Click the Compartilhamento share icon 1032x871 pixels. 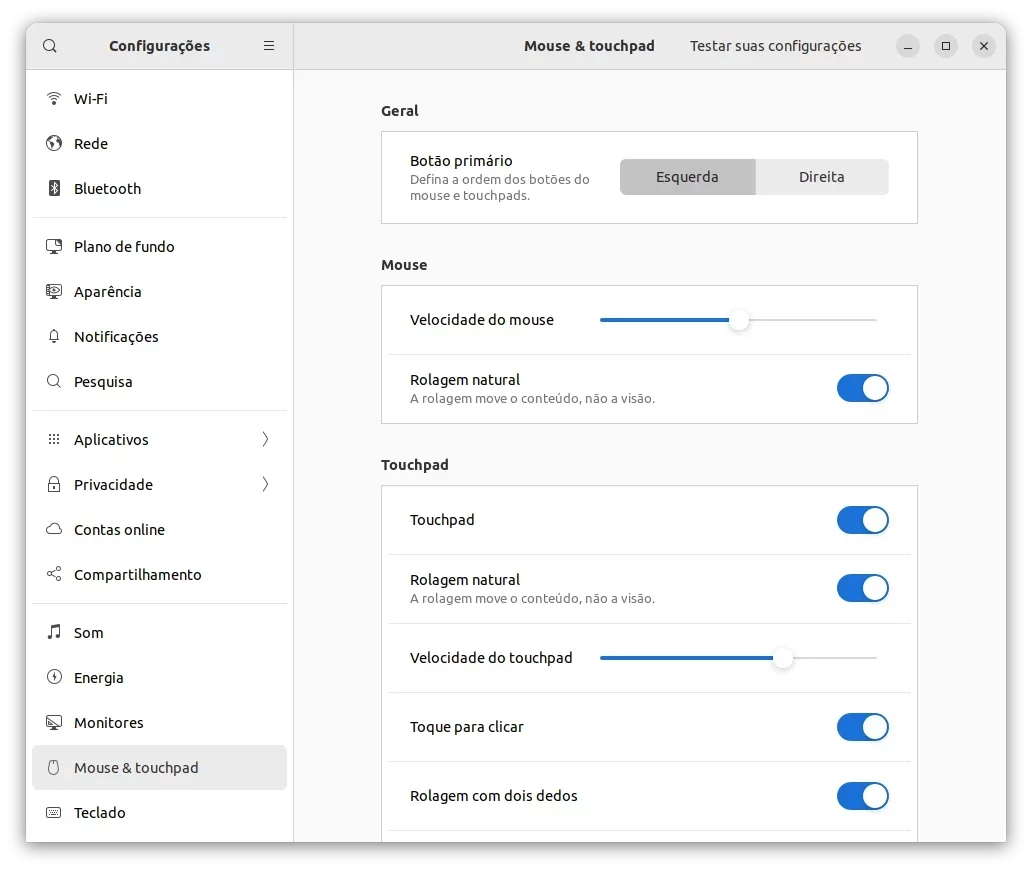tap(54, 574)
